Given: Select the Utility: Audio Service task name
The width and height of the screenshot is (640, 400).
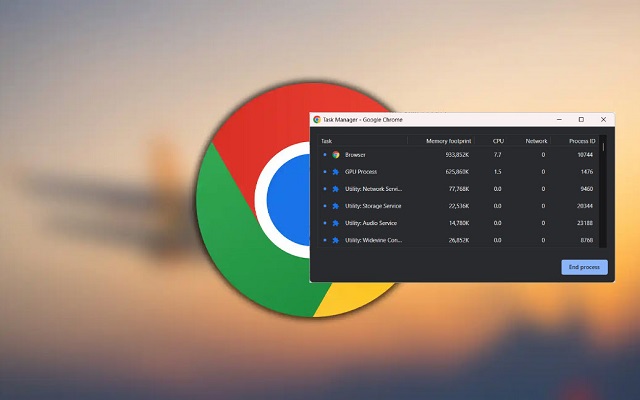Looking at the screenshot, I should coord(371,223).
